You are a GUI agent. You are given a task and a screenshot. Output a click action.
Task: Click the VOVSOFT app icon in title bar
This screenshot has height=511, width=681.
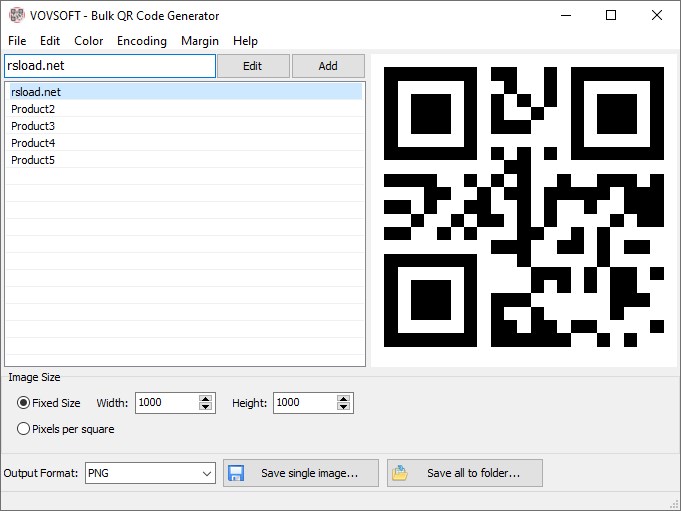tap(17, 15)
